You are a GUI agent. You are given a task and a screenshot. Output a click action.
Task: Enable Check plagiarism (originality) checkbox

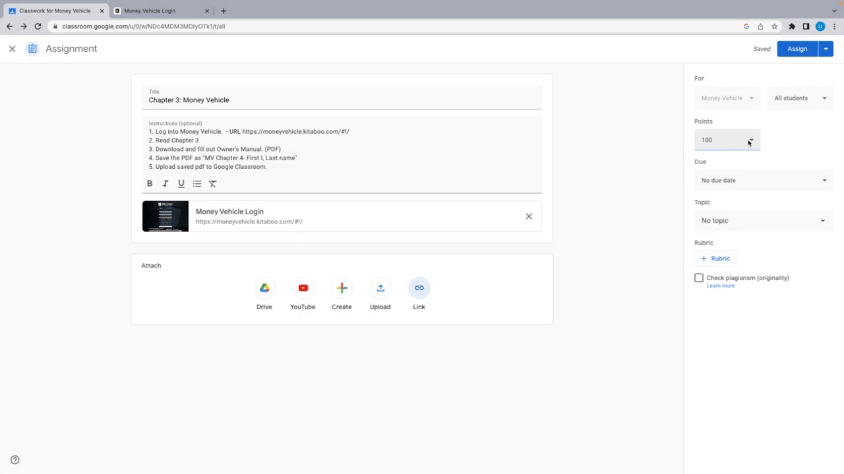pos(699,278)
